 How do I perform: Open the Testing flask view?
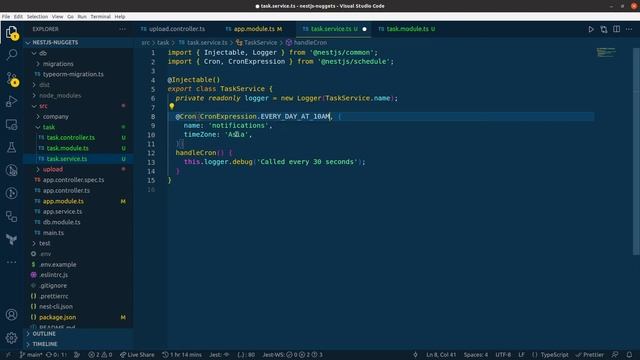(11, 147)
